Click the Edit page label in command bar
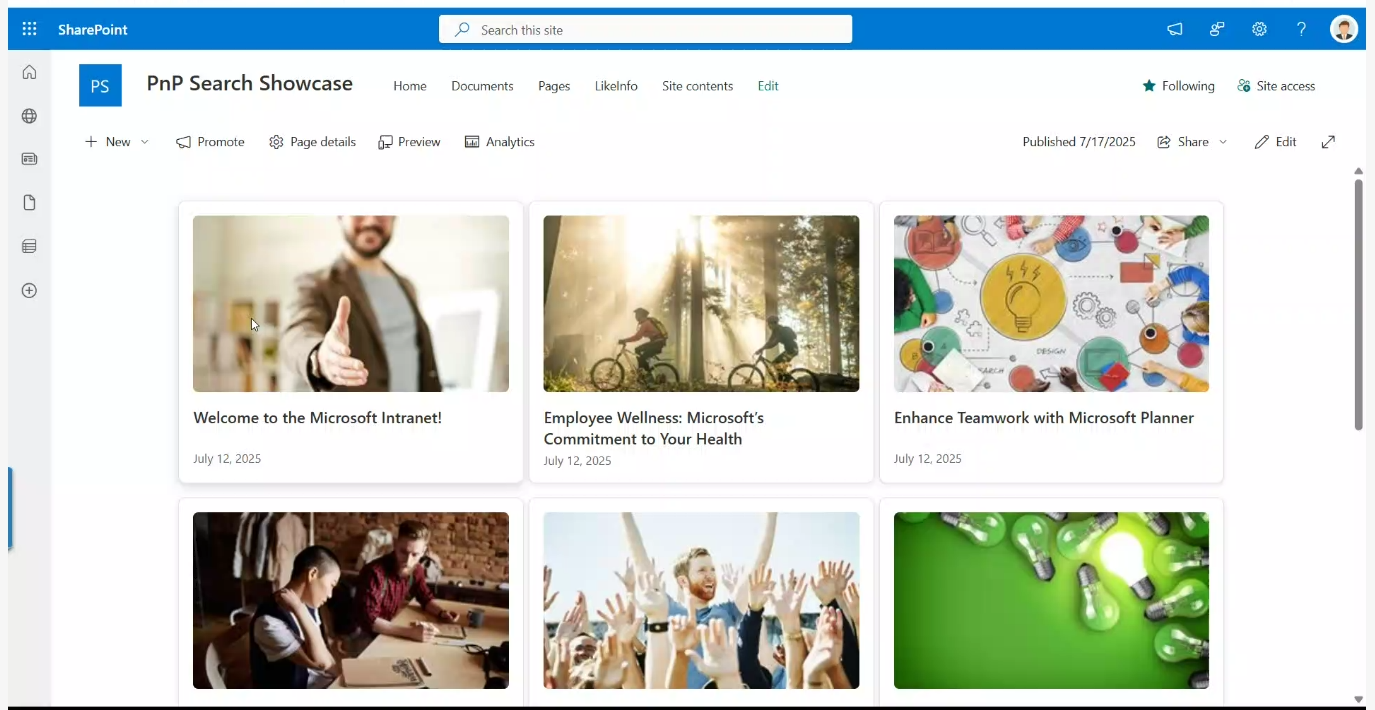1375x710 pixels. (x=1286, y=142)
